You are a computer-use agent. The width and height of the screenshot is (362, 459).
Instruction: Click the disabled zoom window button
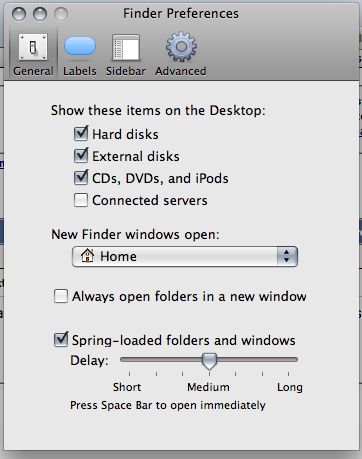(61, 14)
